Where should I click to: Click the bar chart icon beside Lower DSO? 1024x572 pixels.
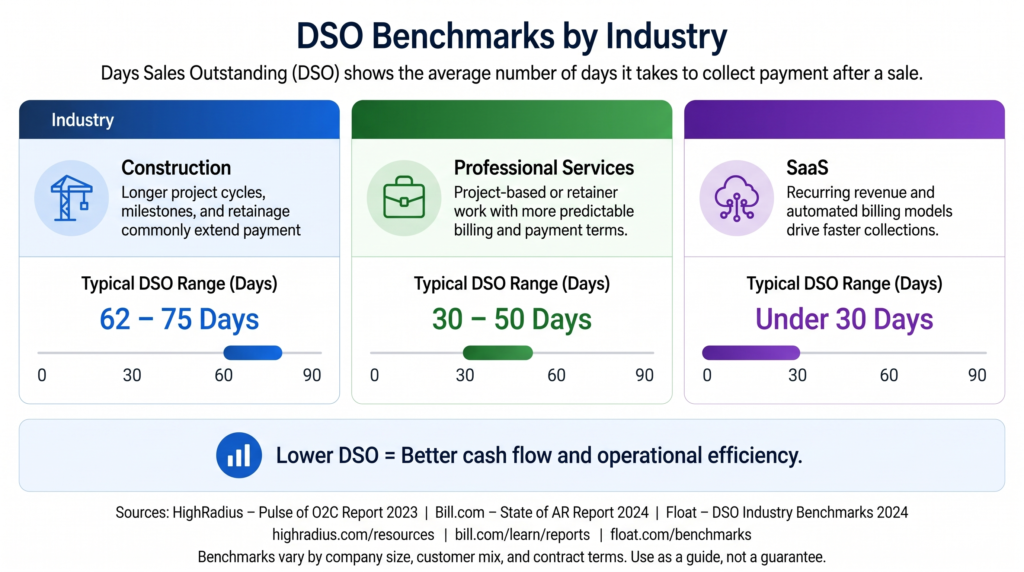tap(239, 455)
